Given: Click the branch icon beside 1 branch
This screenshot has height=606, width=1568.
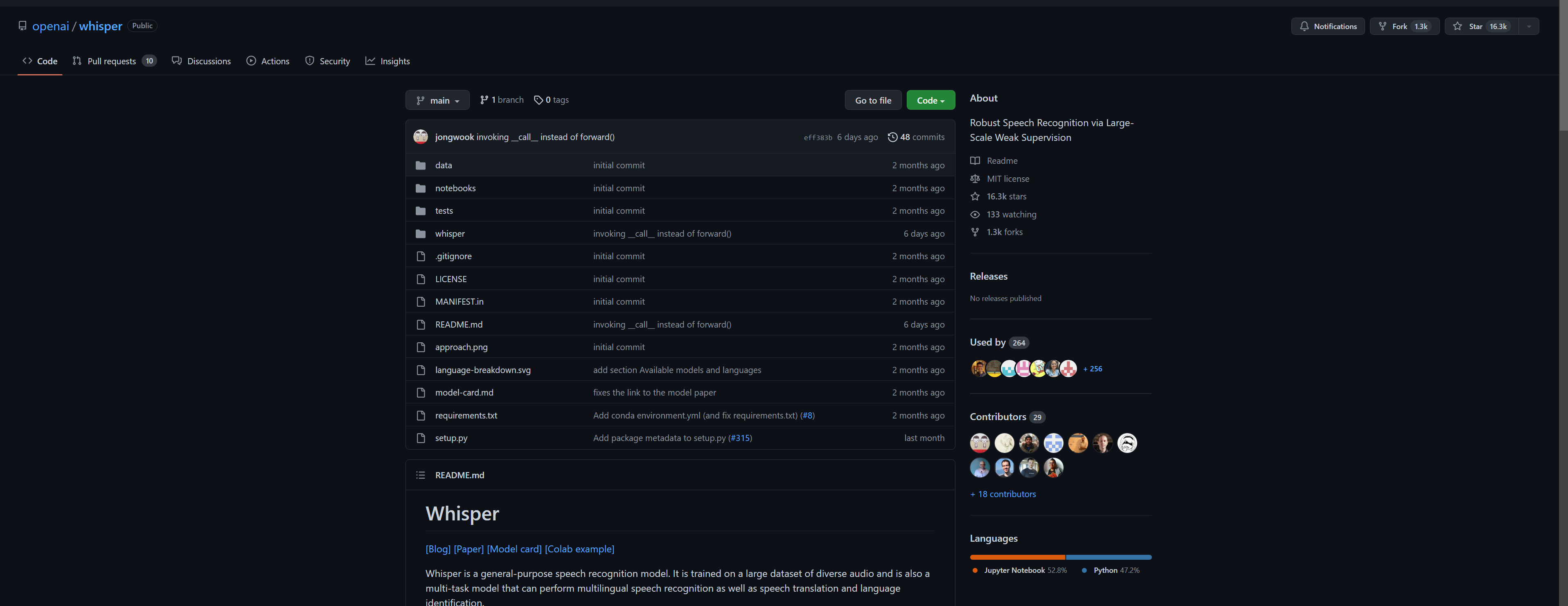Looking at the screenshot, I should 484,100.
